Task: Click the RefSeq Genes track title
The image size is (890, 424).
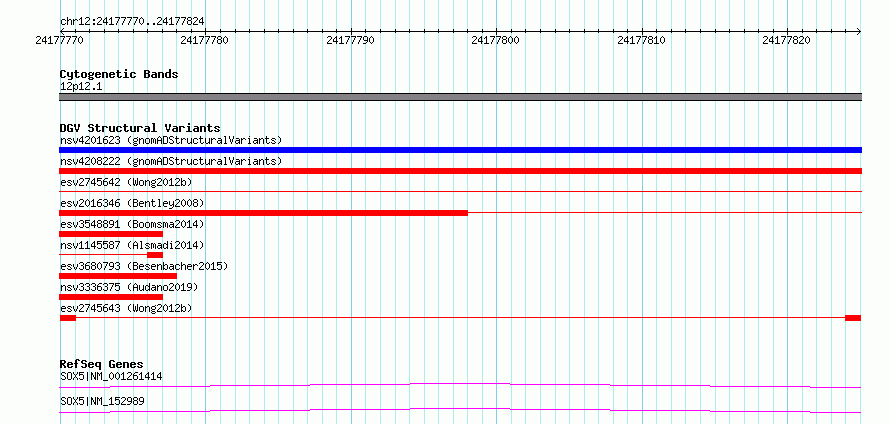Action: point(102,364)
